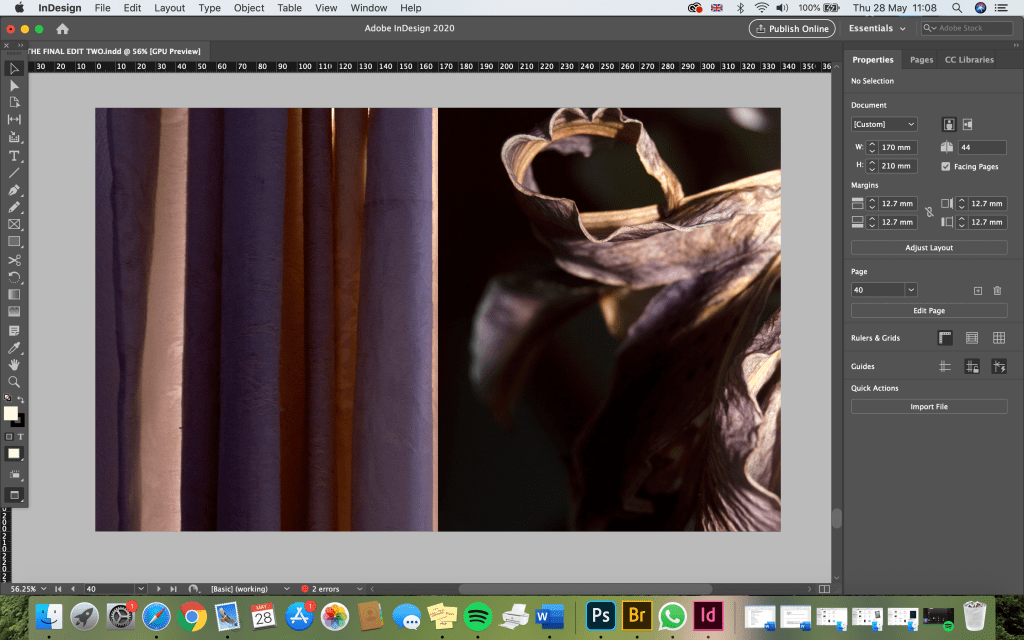The height and width of the screenshot is (640, 1024).
Task: Activate the Hand tool
Action: [14, 365]
